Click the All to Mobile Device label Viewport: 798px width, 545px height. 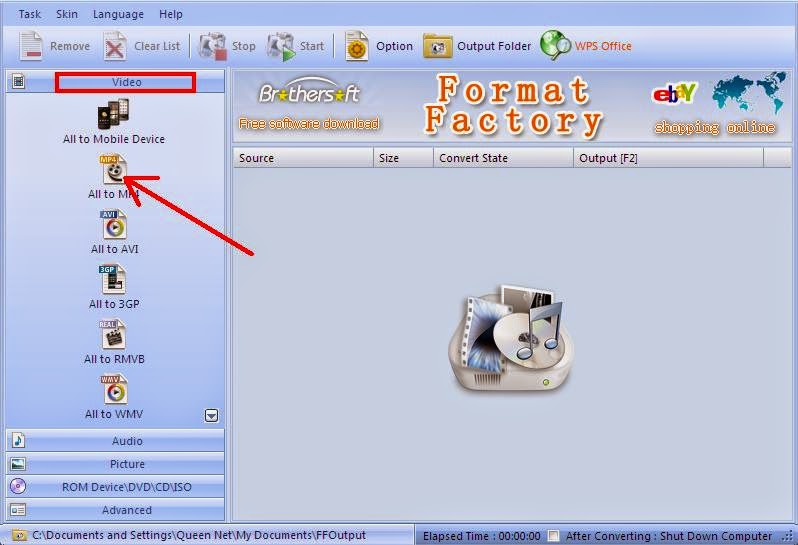114,139
